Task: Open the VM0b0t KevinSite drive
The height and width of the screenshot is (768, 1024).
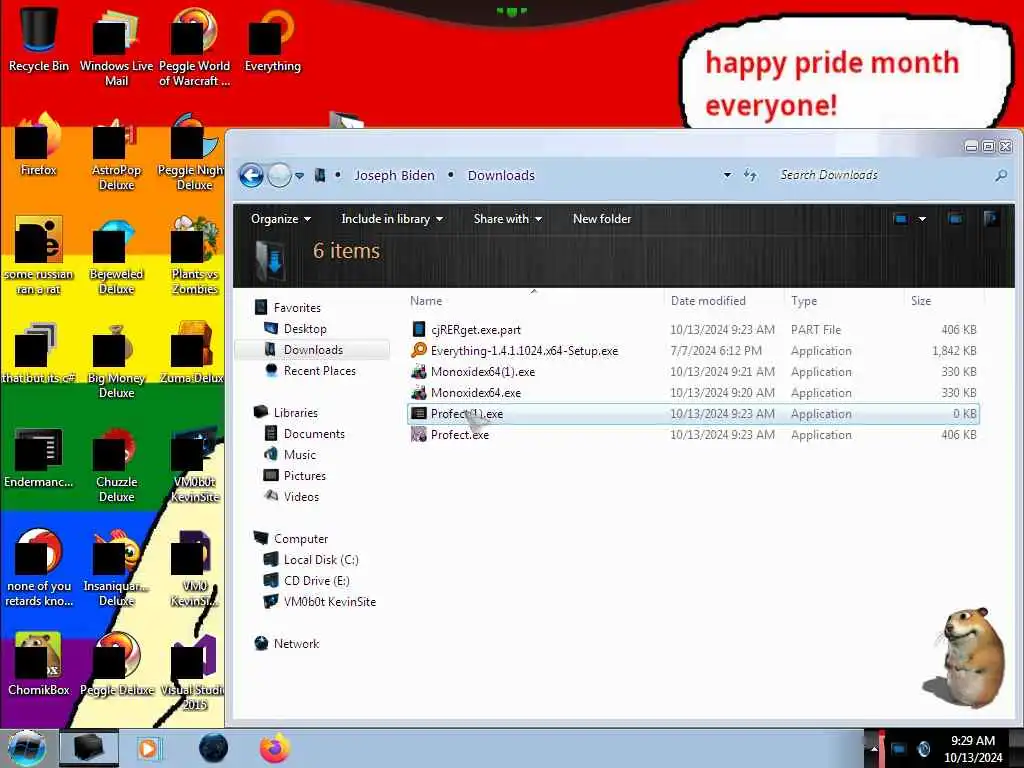Action: 329,601
